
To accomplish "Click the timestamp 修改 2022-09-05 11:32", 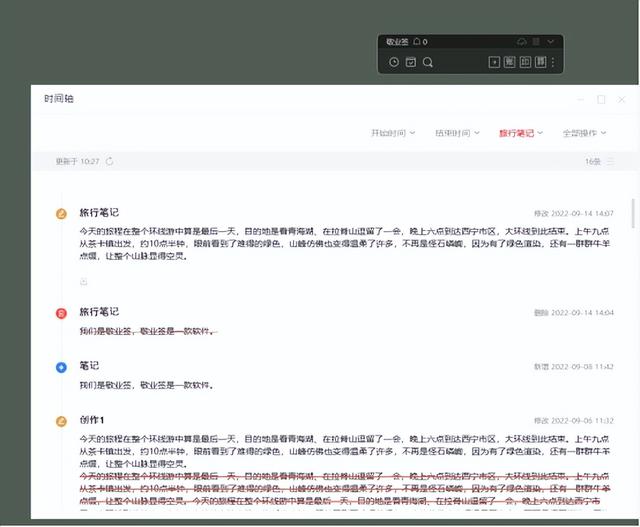I will 574,421.
